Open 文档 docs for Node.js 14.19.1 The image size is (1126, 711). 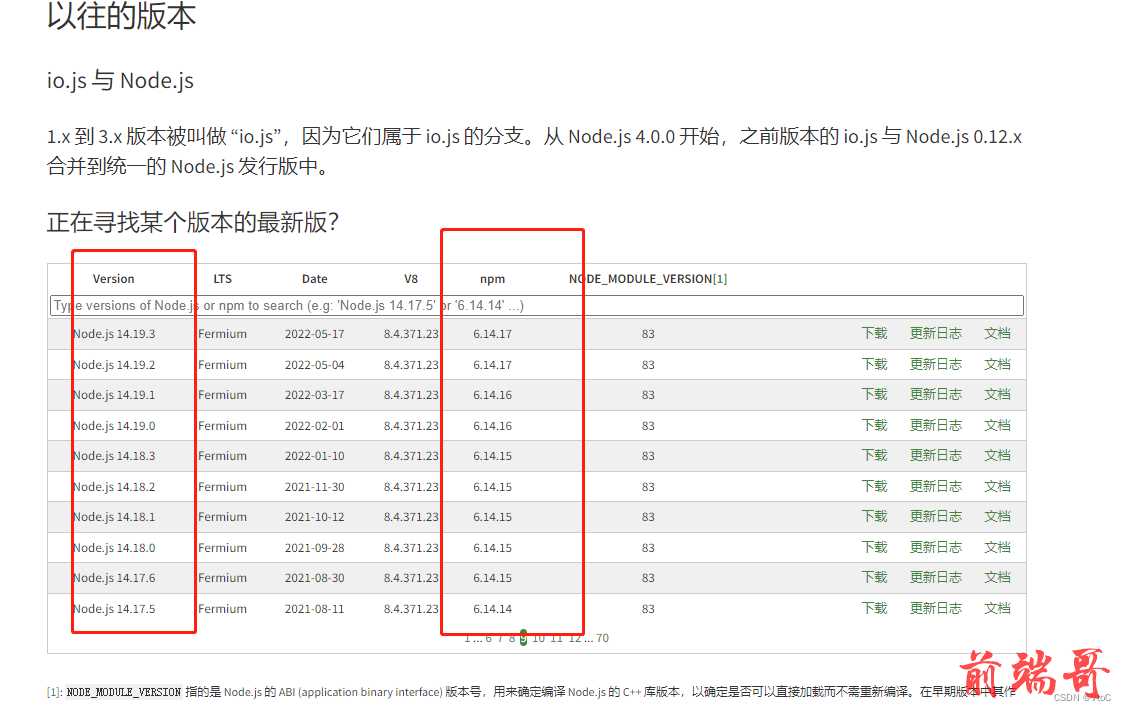997,394
